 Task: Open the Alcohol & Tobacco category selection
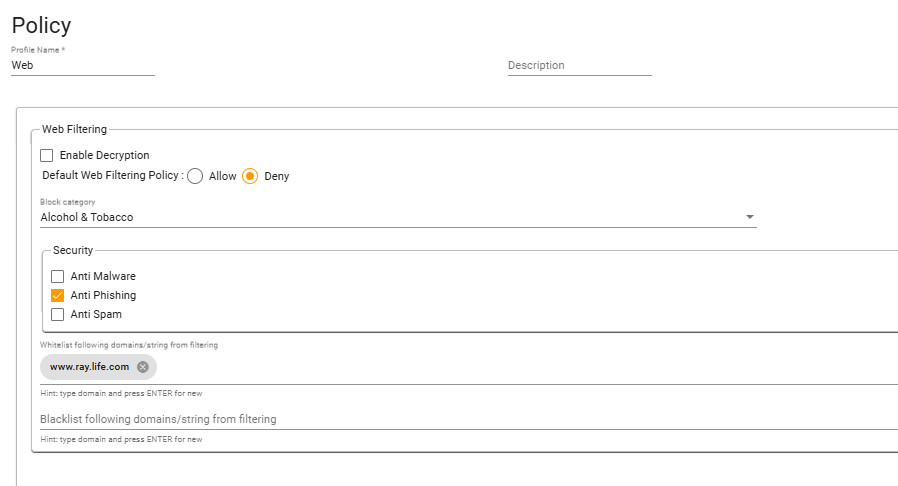click(x=398, y=218)
